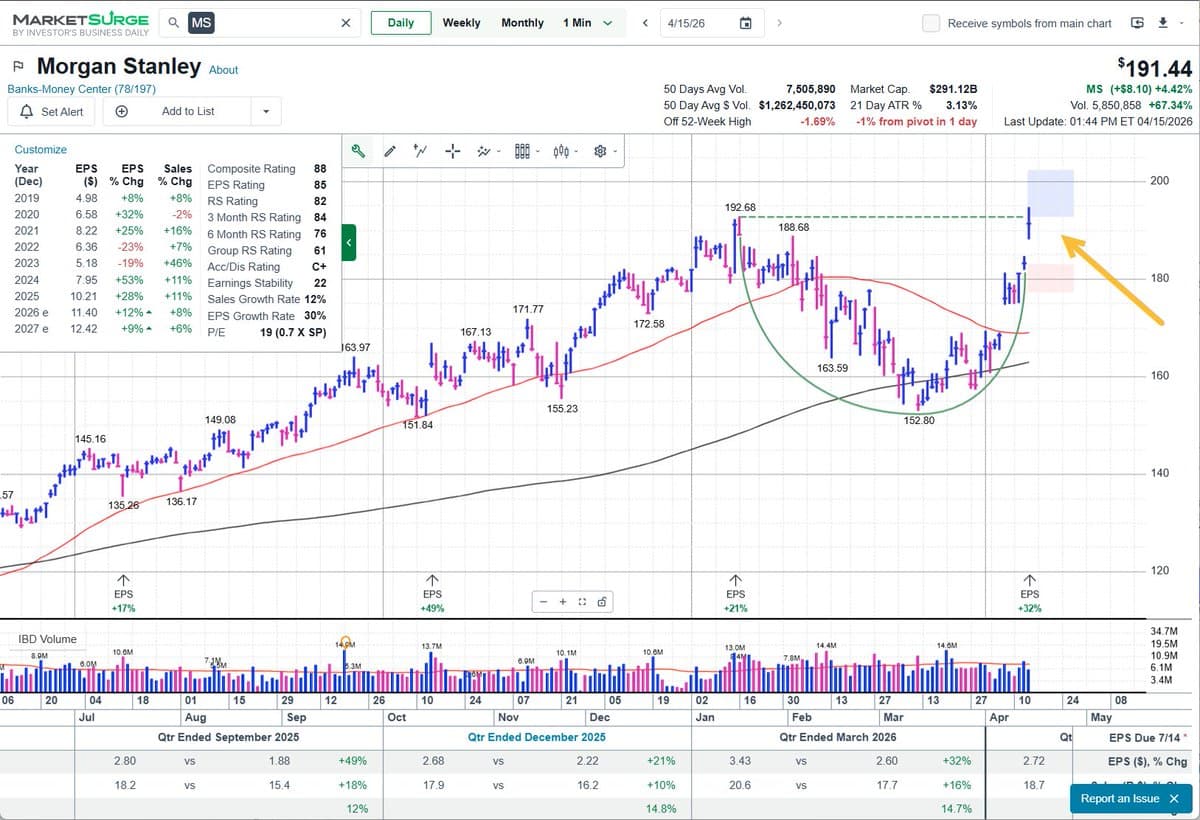Click the pattern recognition icon in the toolbar
Screen dimensions: 1200x820
tap(484, 151)
